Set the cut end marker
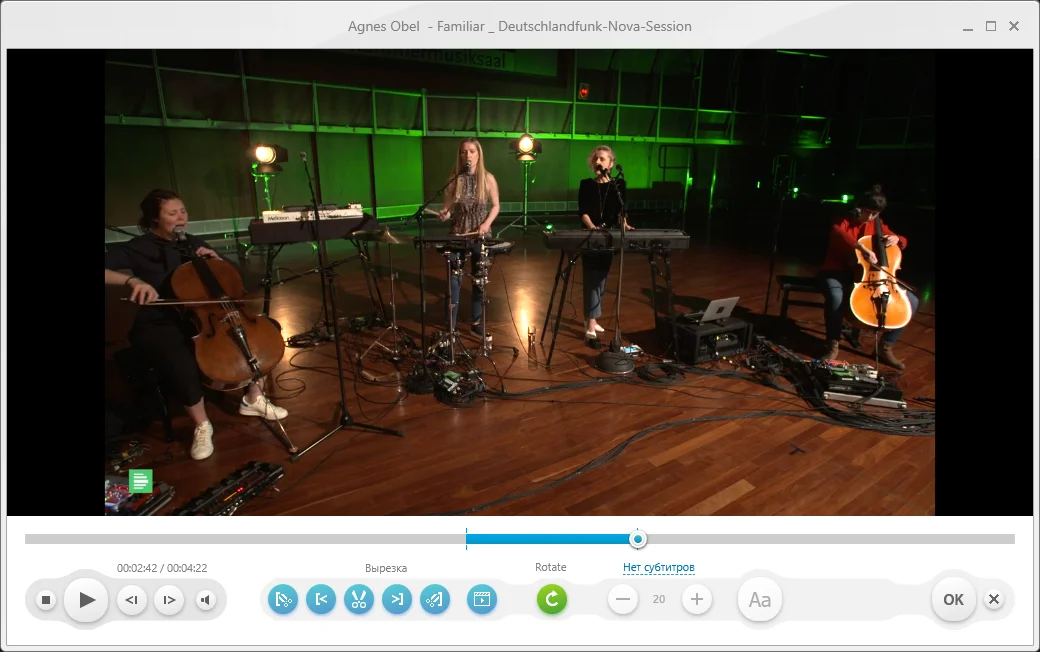 (397, 600)
